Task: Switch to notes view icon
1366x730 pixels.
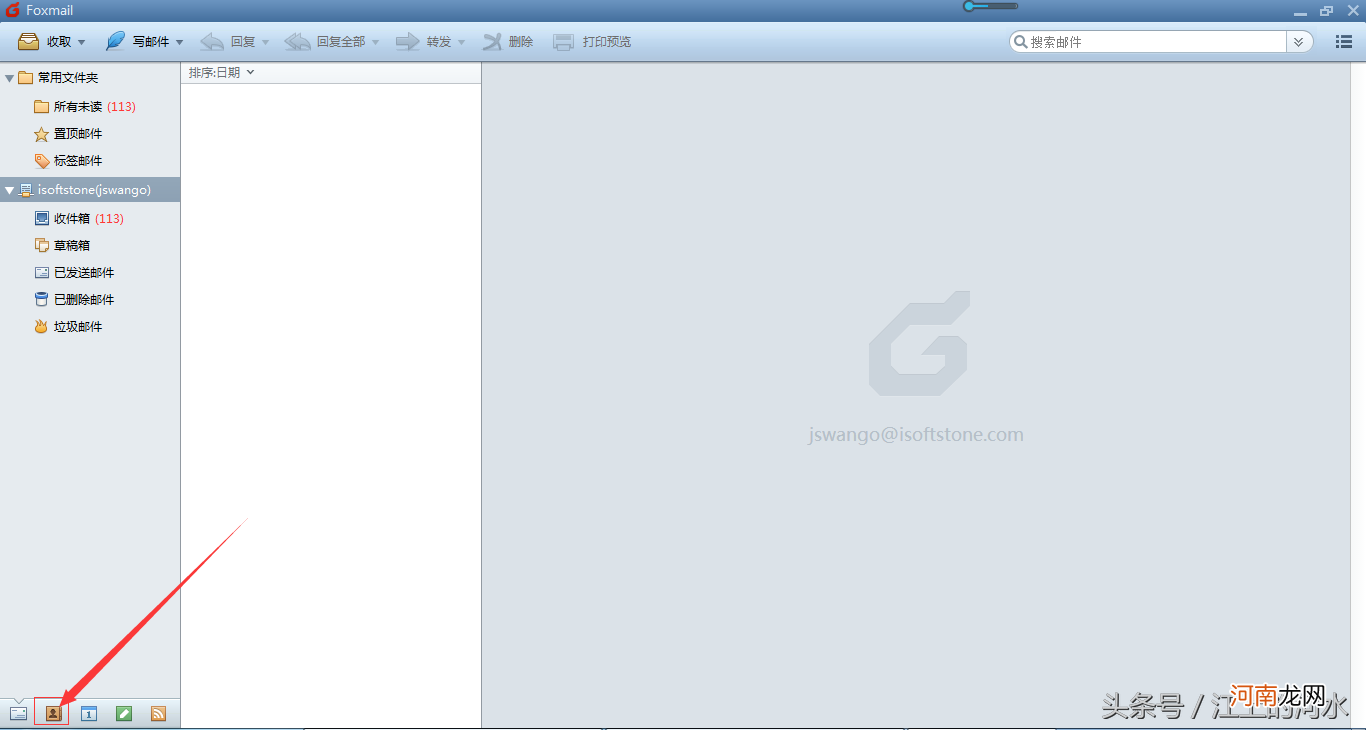Action: click(124, 714)
